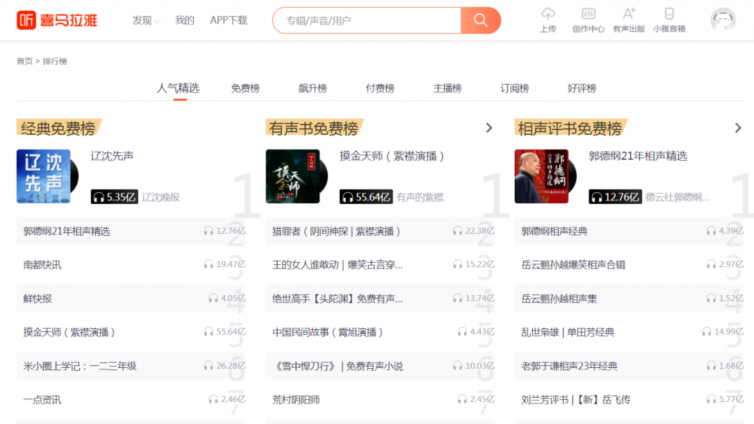This screenshot has width=754, height=424.
Task: Click 排行榜 breadcrumb
Action: tap(55, 61)
